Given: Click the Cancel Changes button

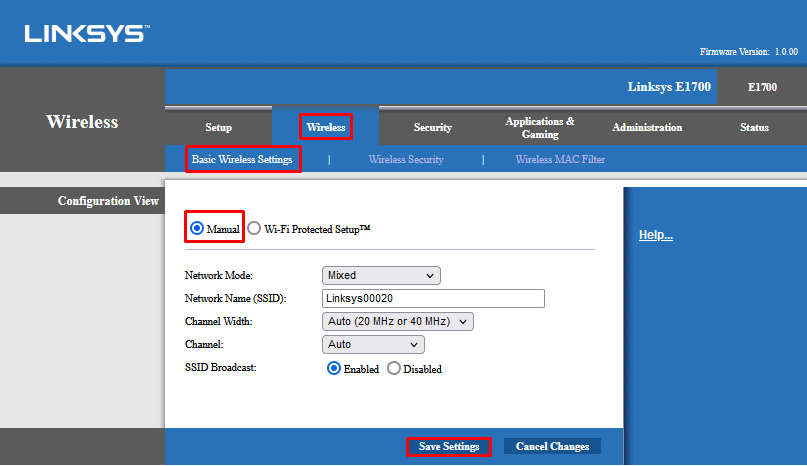Looking at the screenshot, I should coord(552,446).
